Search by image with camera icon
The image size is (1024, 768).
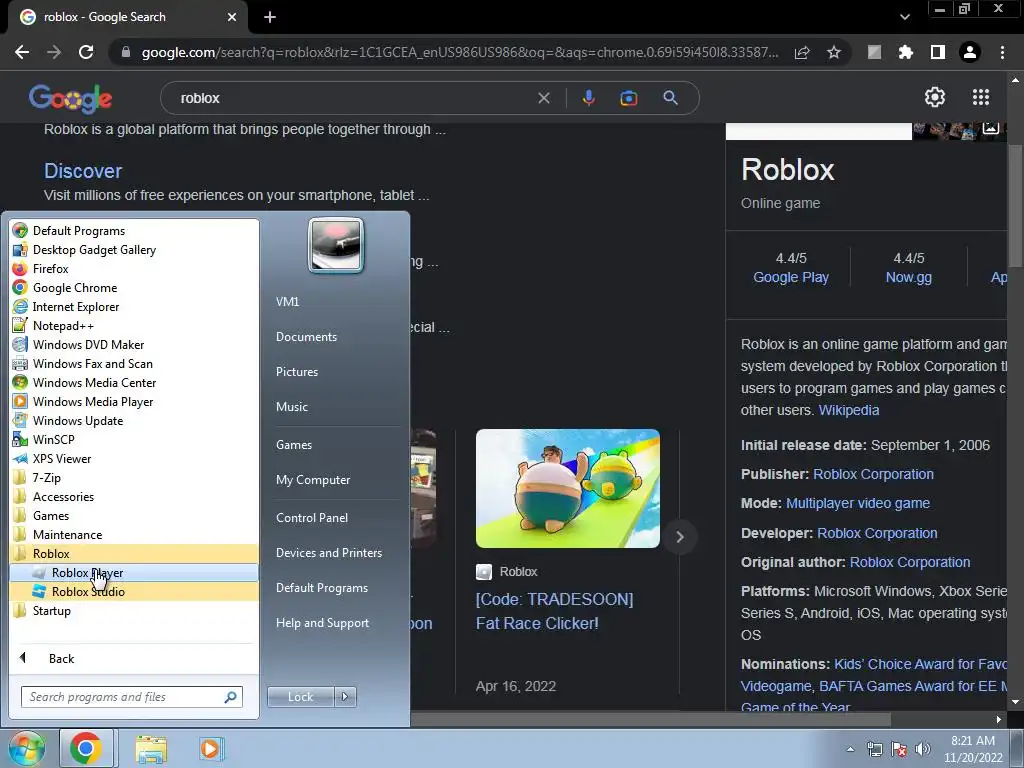click(629, 98)
